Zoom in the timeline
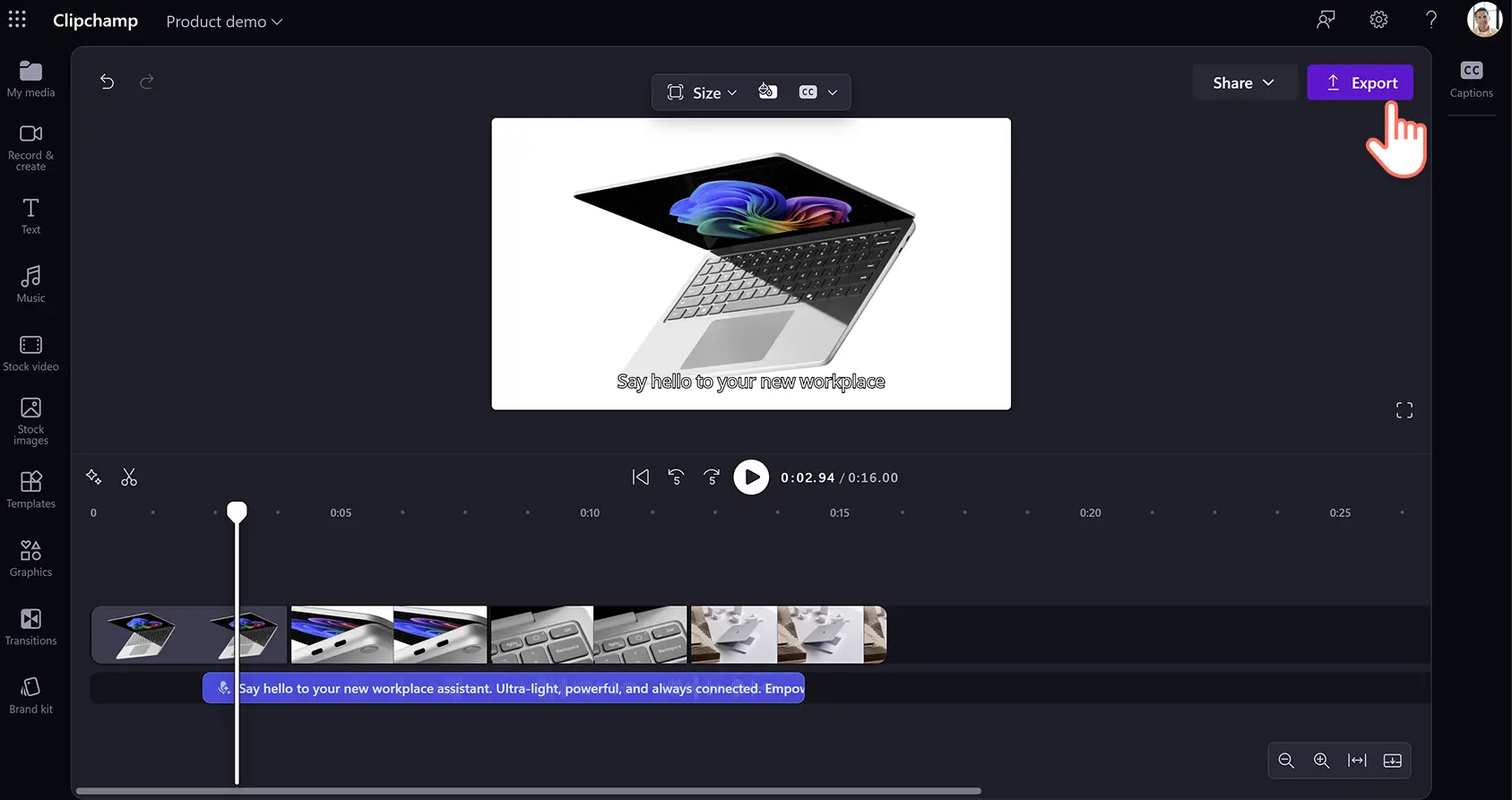The image size is (1512, 800). tap(1321, 760)
